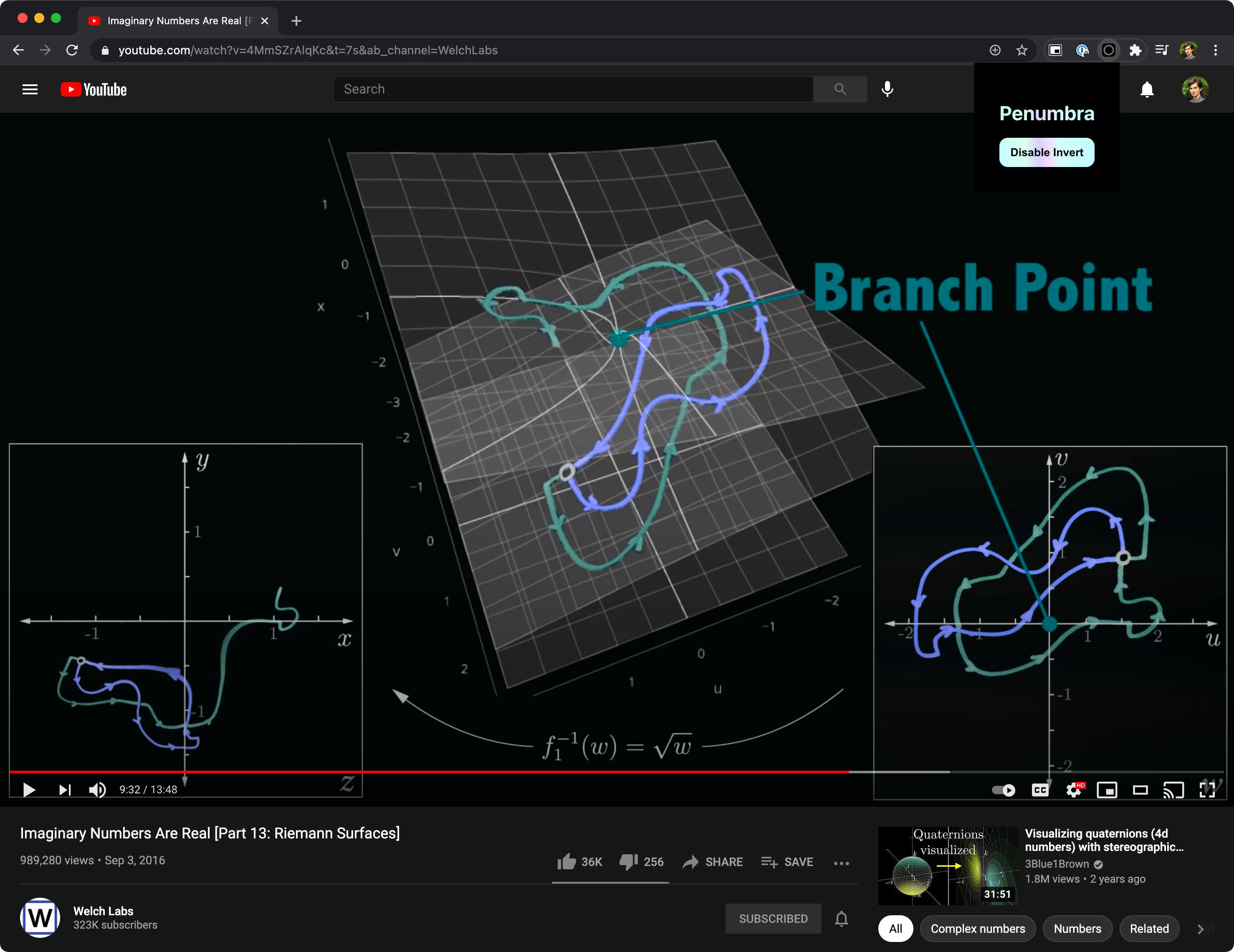Viewport: 1234px width, 952px height.
Task: Open miniplayer view
Action: click(x=1107, y=790)
